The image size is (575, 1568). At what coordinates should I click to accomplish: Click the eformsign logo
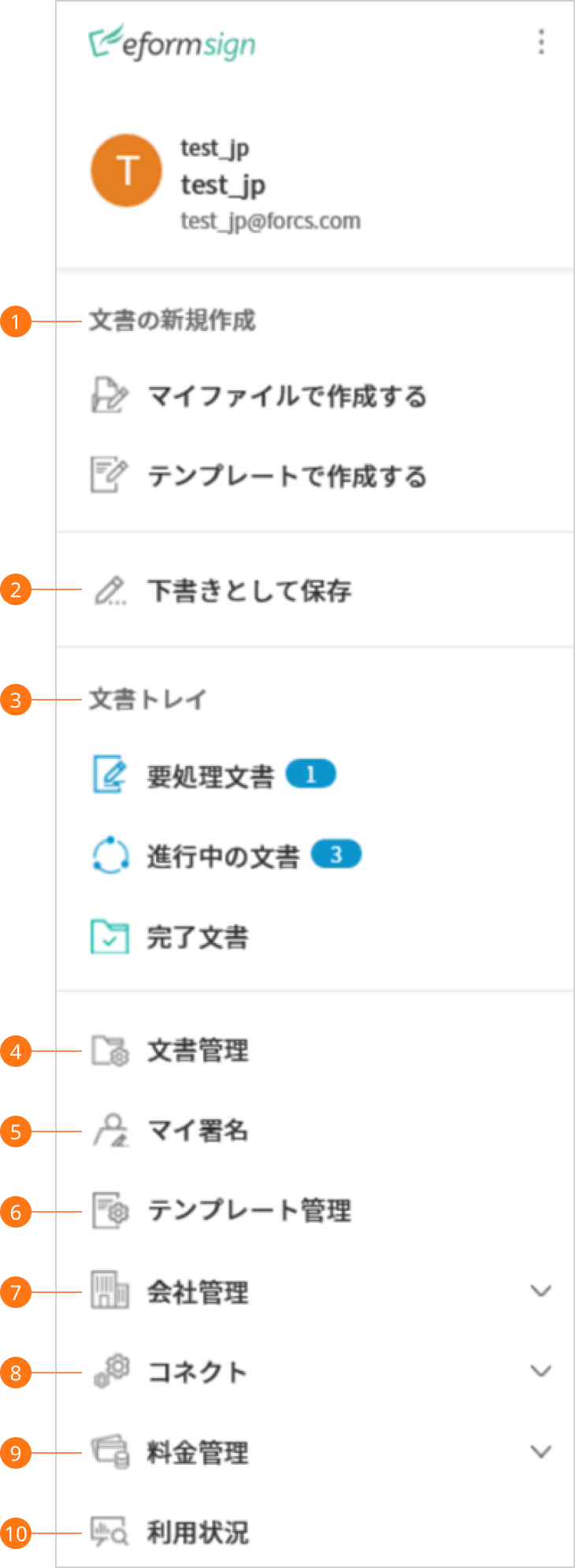tap(172, 43)
